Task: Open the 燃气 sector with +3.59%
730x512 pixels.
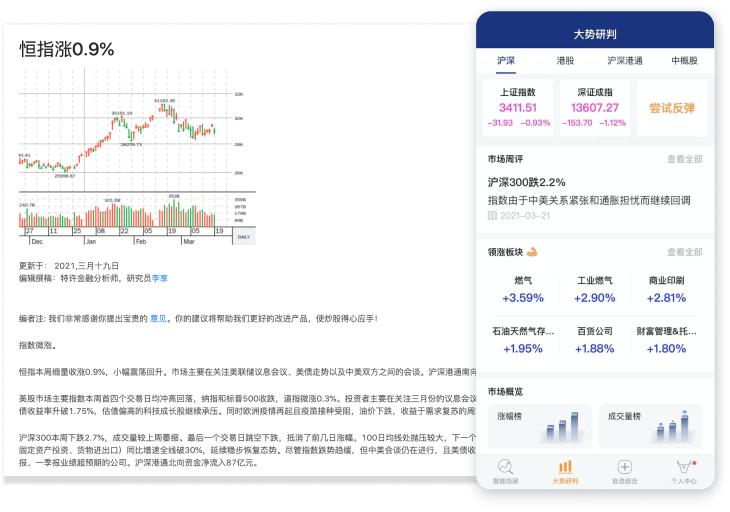Action: pos(522,290)
